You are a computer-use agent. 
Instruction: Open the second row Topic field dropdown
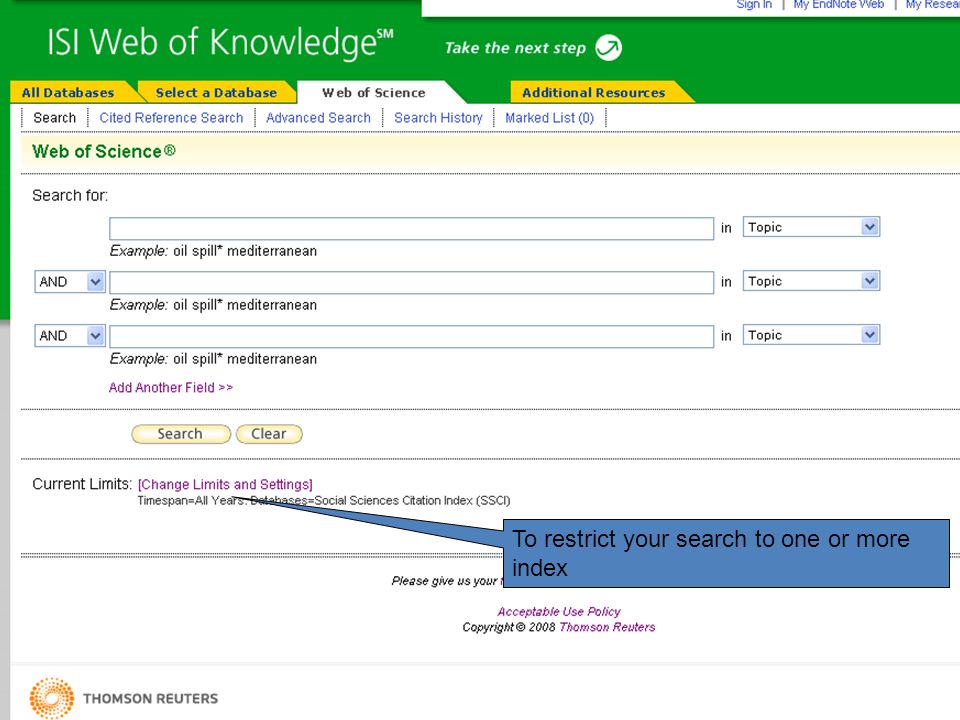[x=811, y=281]
